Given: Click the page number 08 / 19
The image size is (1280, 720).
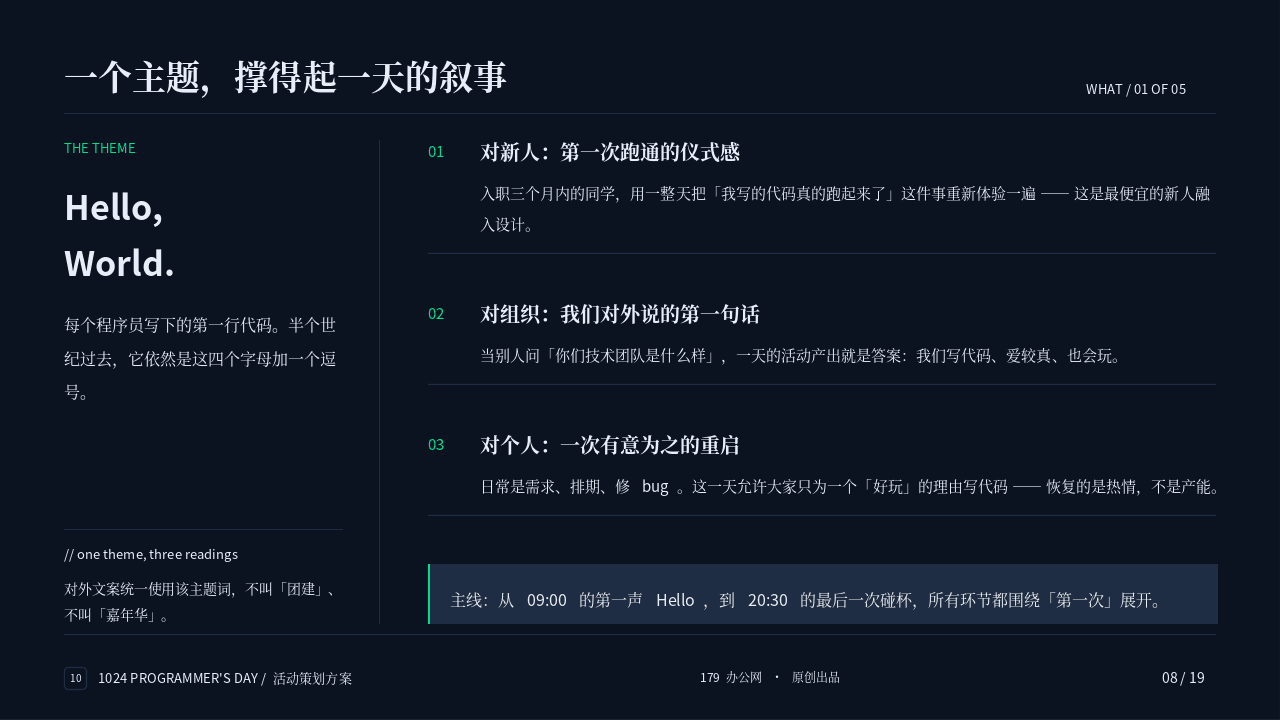Looking at the screenshot, I should coord(1183,678).
